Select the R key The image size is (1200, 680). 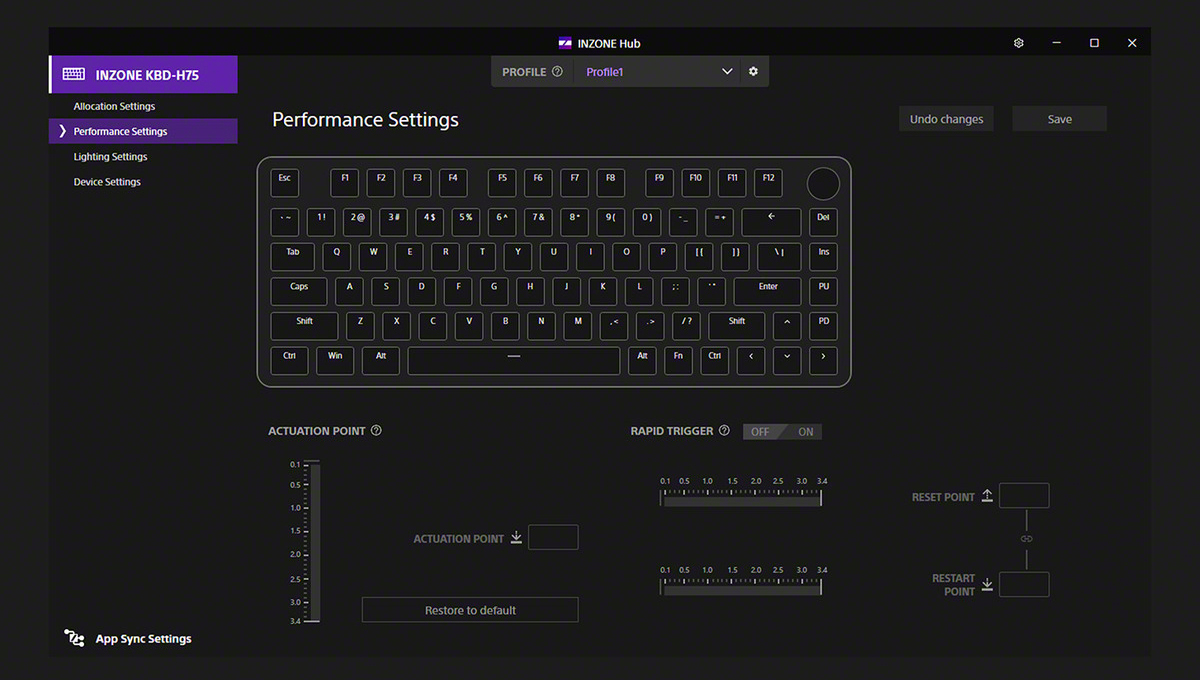tap(445, 256)
